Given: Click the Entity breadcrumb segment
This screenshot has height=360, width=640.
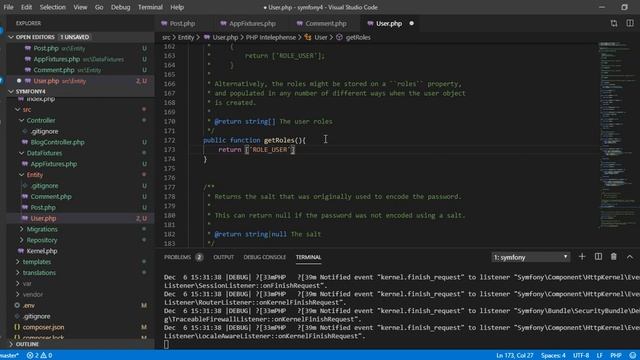Looking at the screenshot, I should pyautogui.click(x=186, y=38).
